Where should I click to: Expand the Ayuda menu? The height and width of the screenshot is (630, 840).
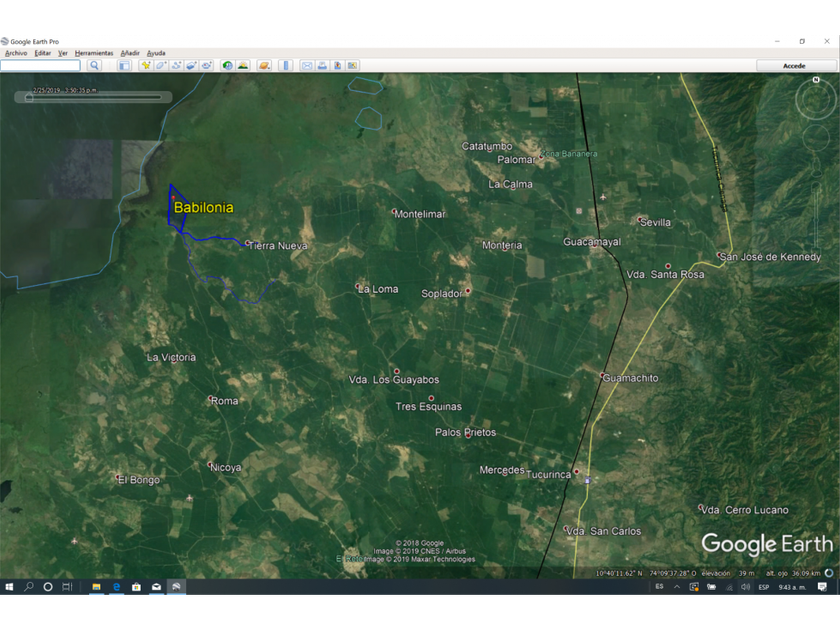coord(156,53)
